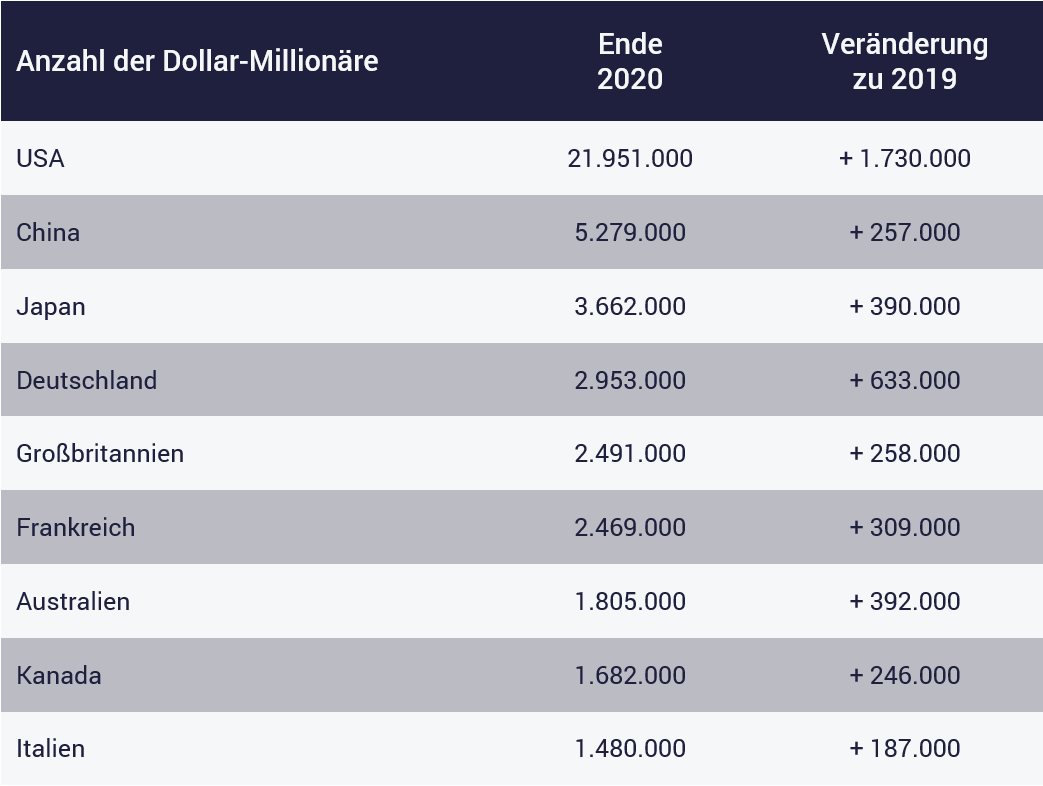Click the change value + 390.000
The height and width of the screenshot is (786, 1043).
(x=904, y=306)
